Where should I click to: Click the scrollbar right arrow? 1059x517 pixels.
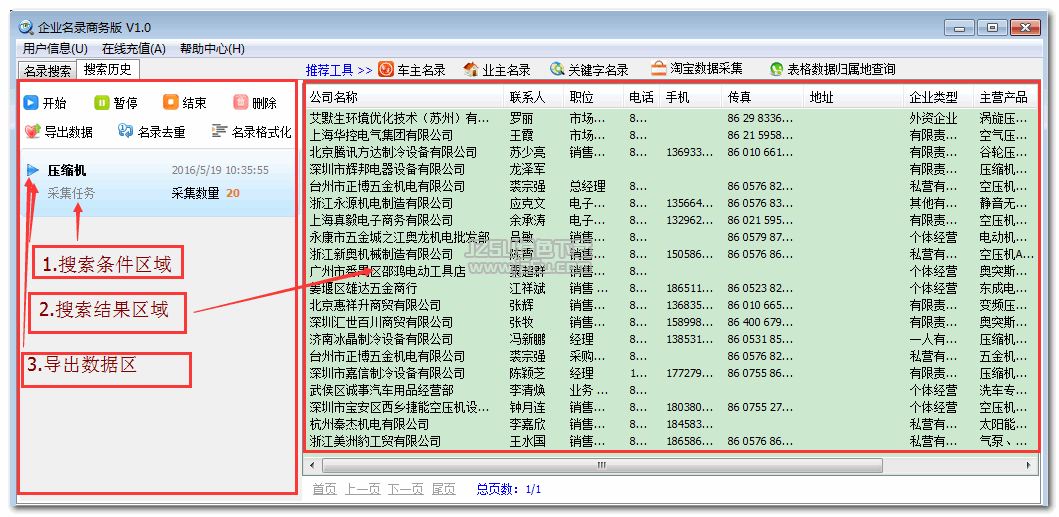pyautogui.click(x=1029, y=465)
